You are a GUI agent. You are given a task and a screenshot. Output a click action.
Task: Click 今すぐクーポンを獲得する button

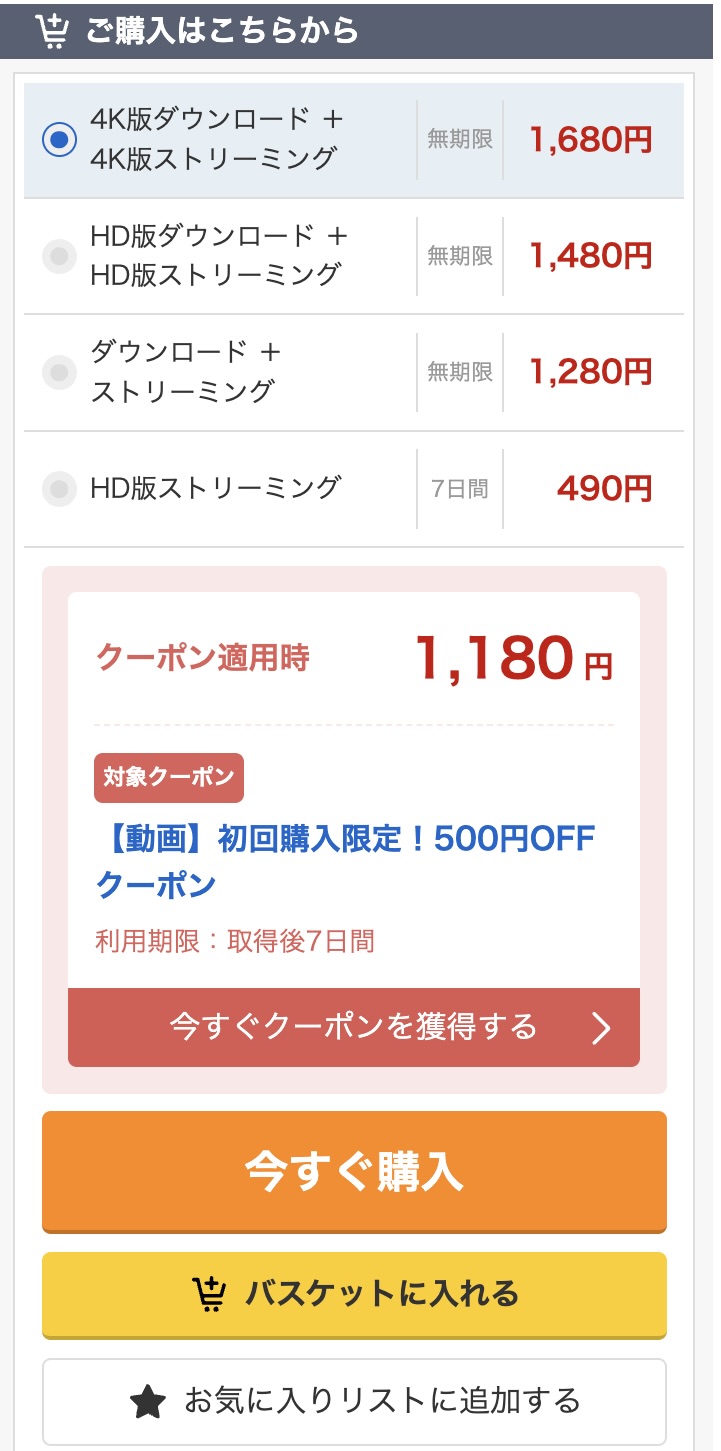pos(354,1028)
